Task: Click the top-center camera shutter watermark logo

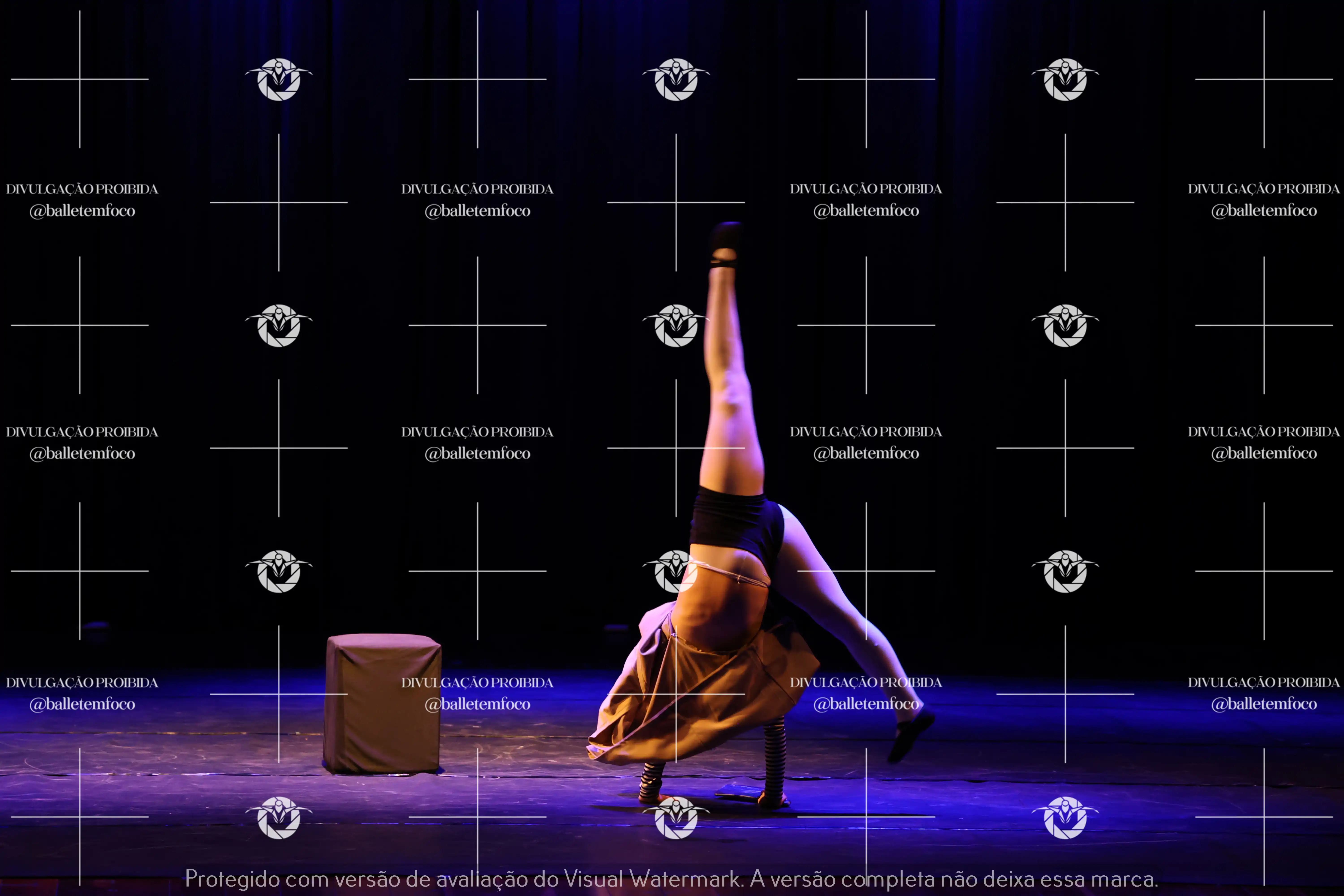Action: [676, 80]
